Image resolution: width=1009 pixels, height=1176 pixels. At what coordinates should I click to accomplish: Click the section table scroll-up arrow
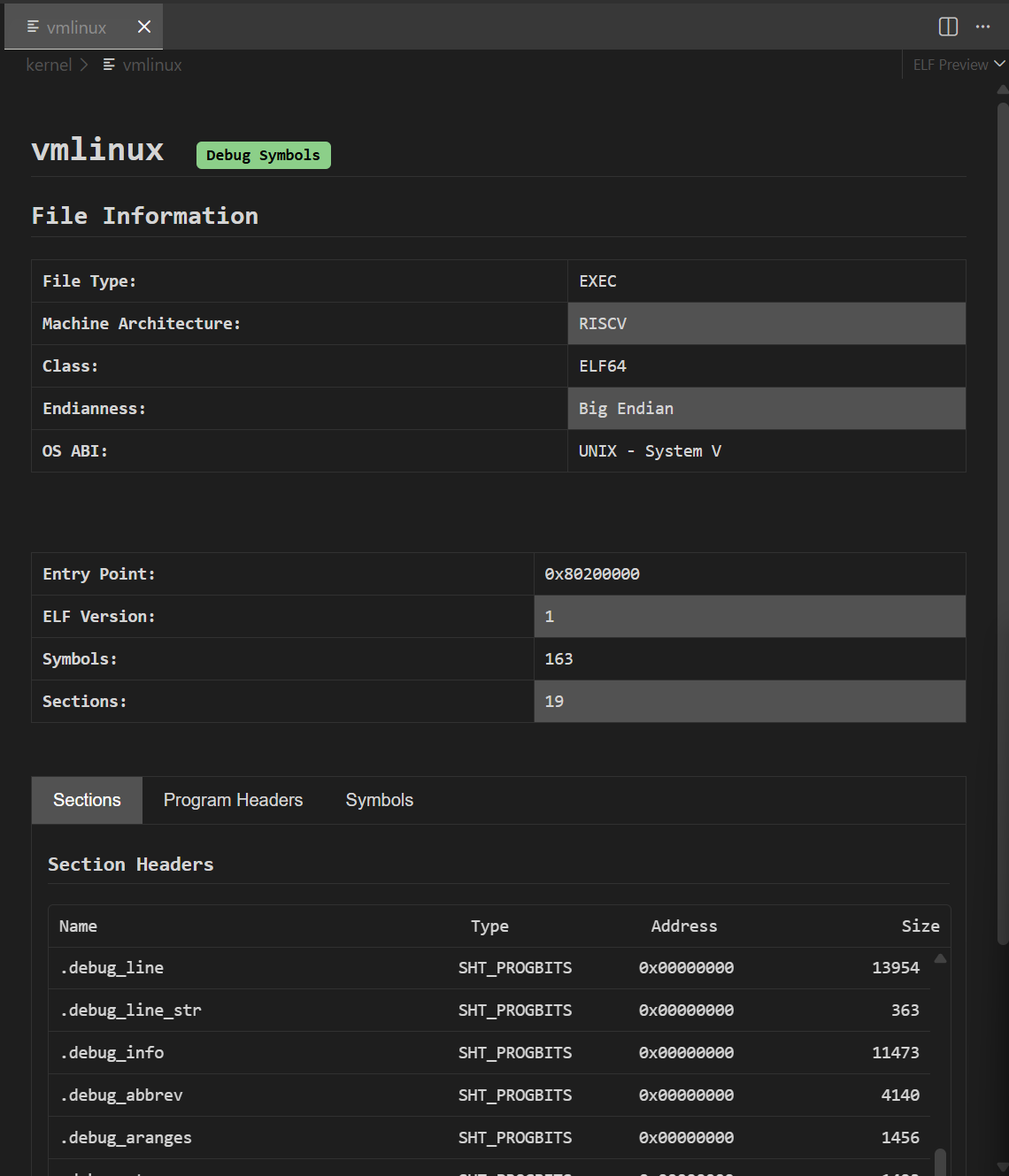tap(941, 958)
